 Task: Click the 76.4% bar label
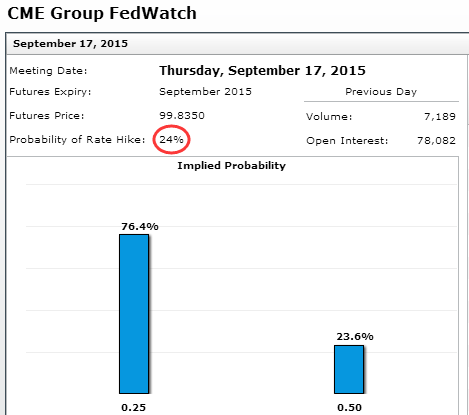[x=140, y=227]
